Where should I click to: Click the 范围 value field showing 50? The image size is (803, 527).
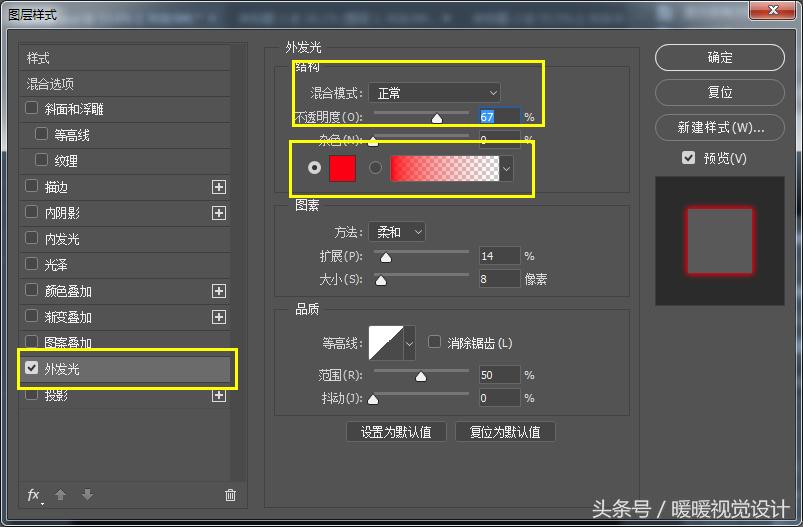(x=500, y=375)
